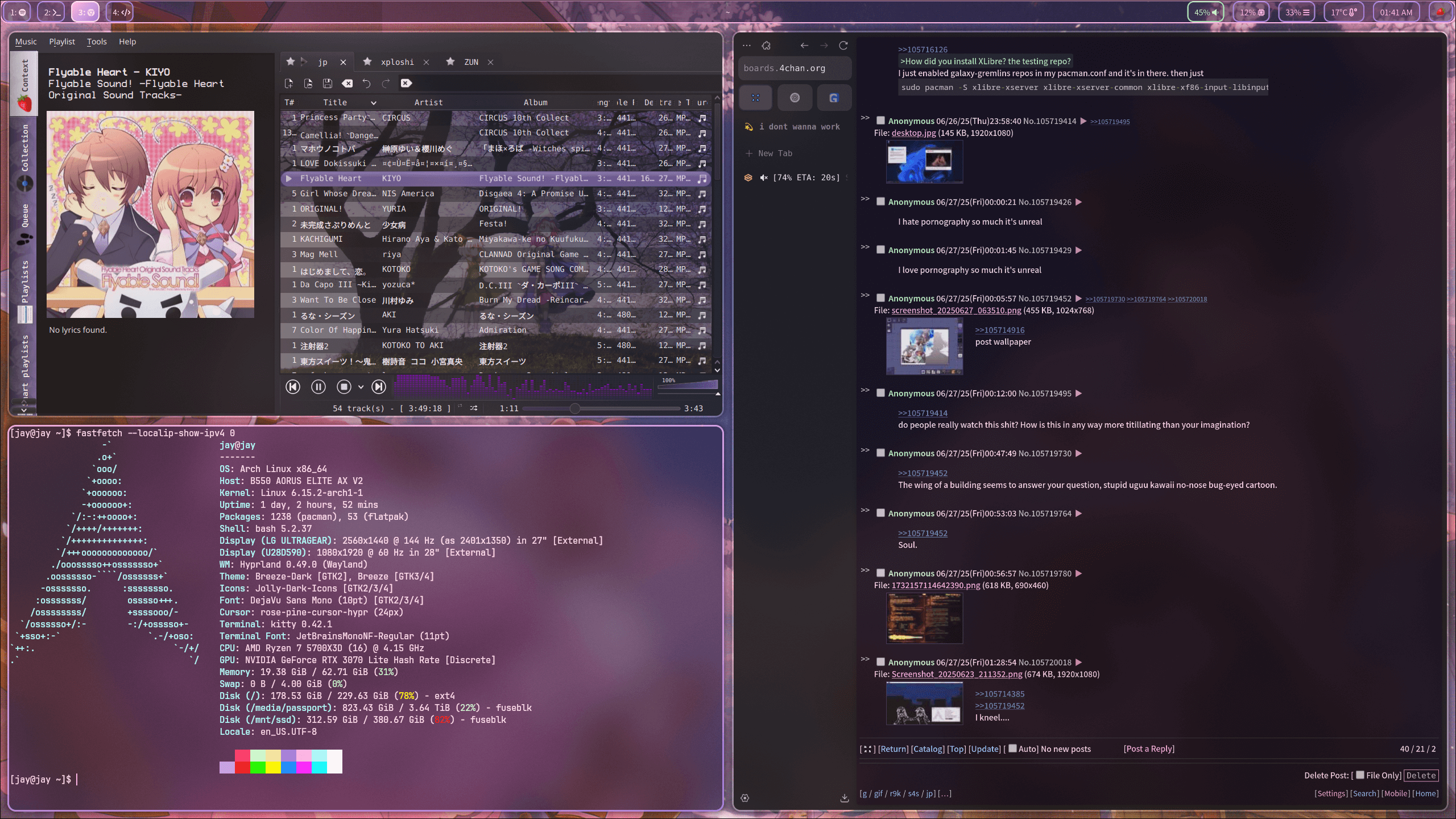
Task: Click the Flyable Sound album cover art
Action: pos(150,214)
